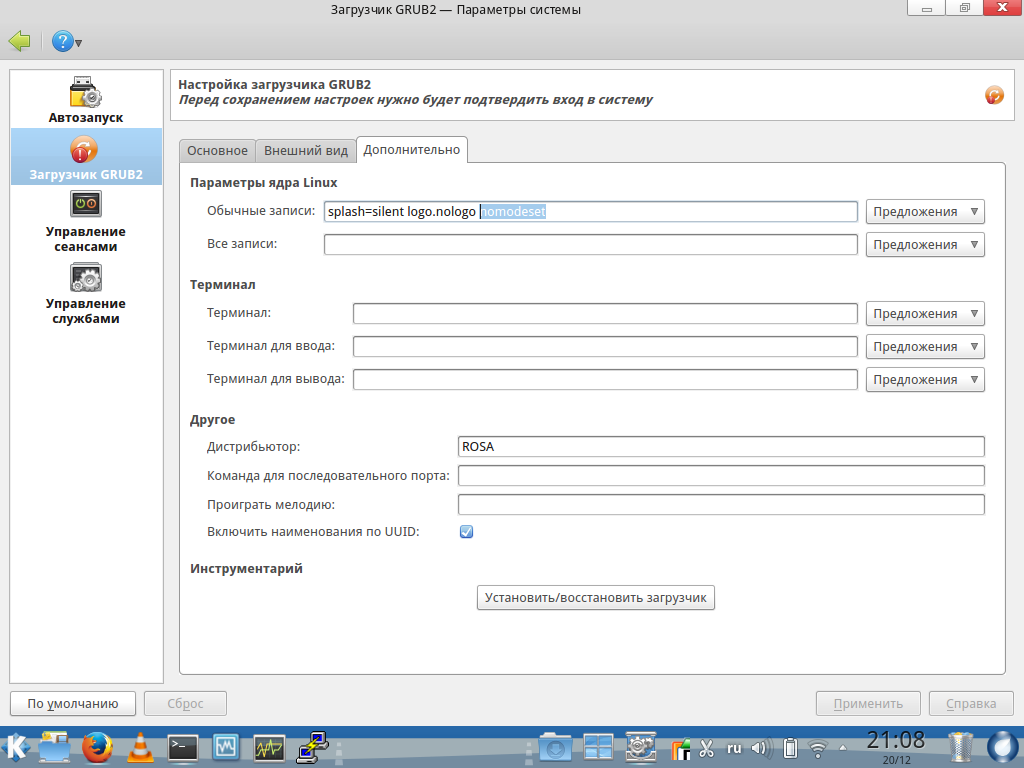Image resolution: width=1024 pixels, height=768 pixels.
Task: Open Предложения dropdown for Обычные записи
Action: [925, 212]
